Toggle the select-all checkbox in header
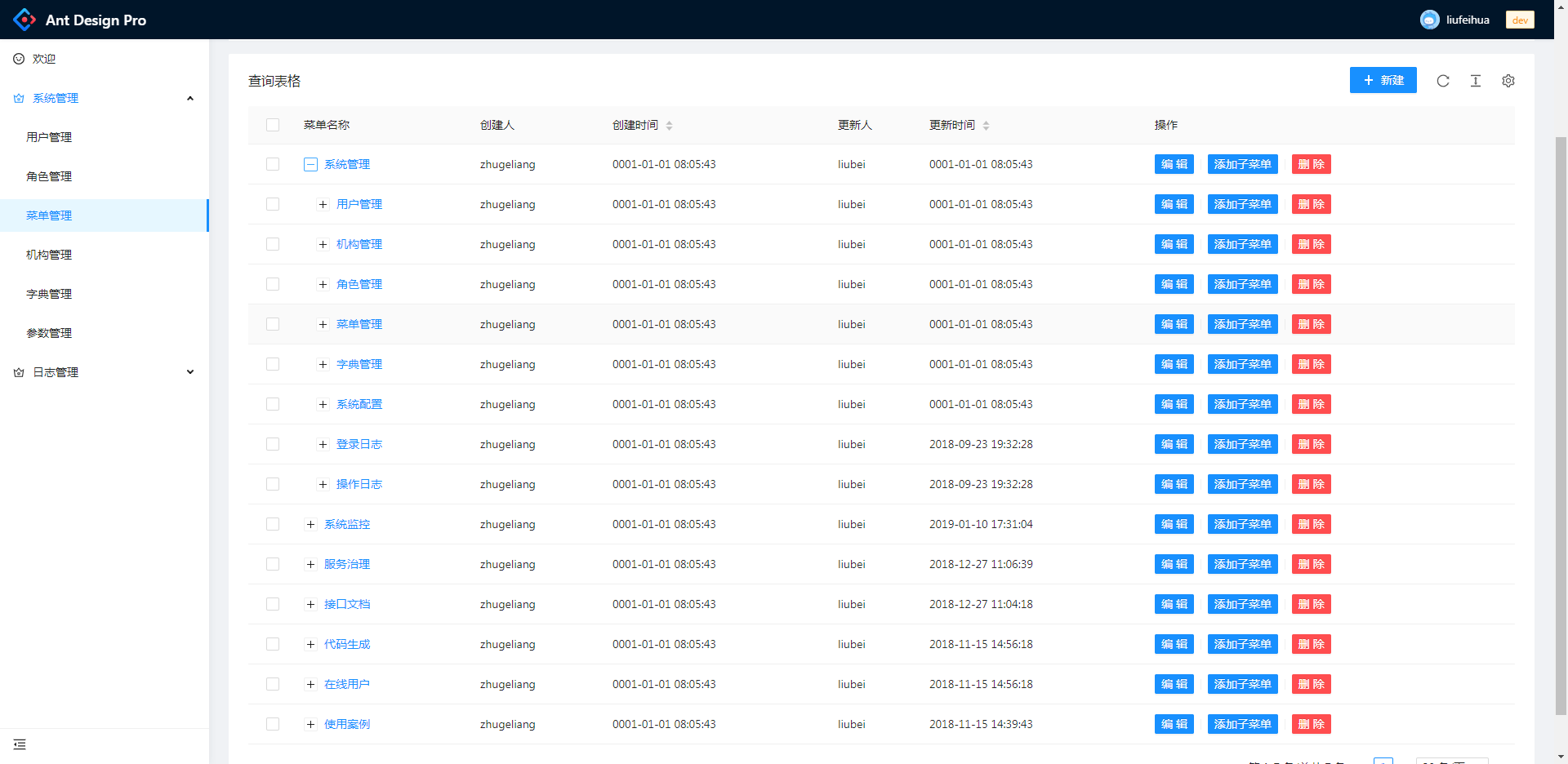1568x764 pixels. 273,125
